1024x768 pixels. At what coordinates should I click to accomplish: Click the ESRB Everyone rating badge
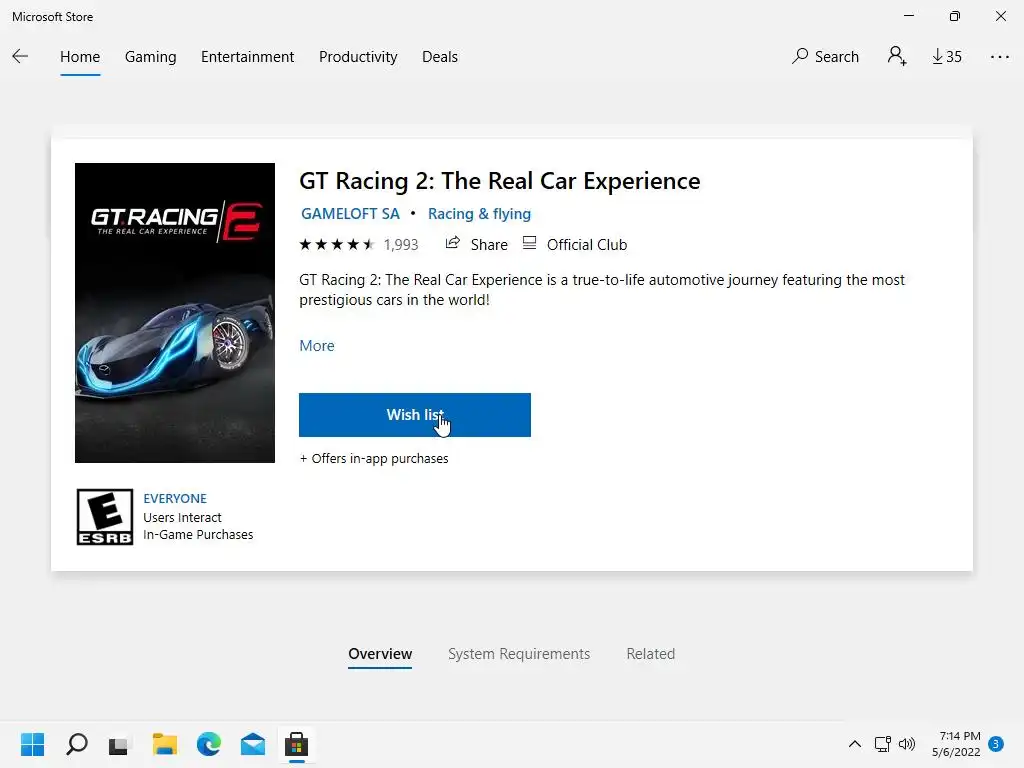104,517
